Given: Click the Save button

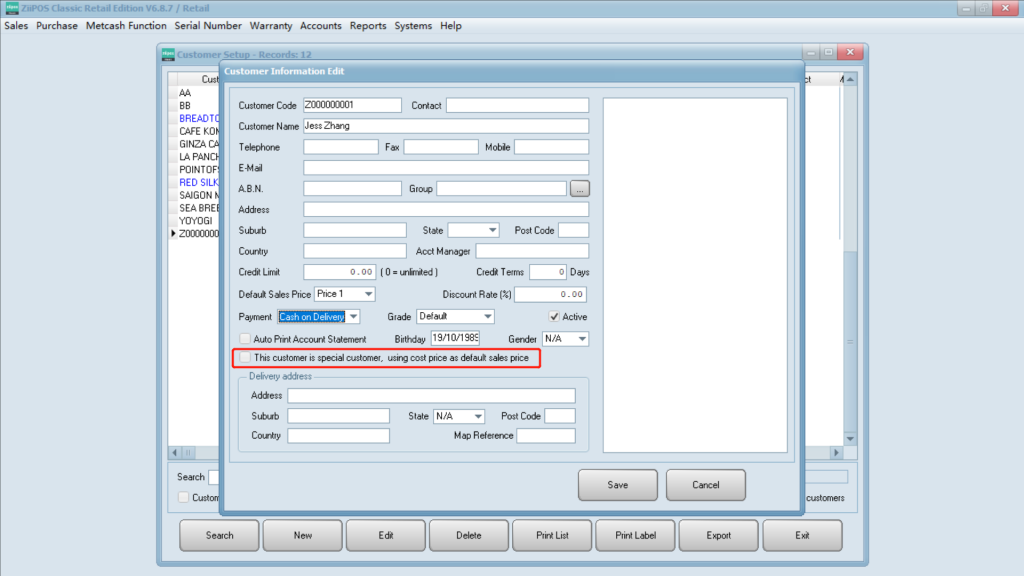Looking at the screenshot, I should click(x=617, y=485).
